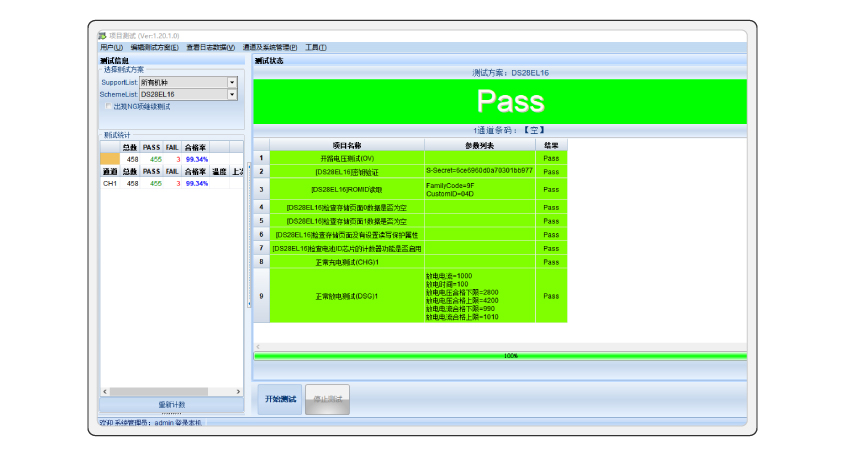Open the 查看日志数据(V) menu
The height and width of the screenshot is (456, 845).
[210, 47]
